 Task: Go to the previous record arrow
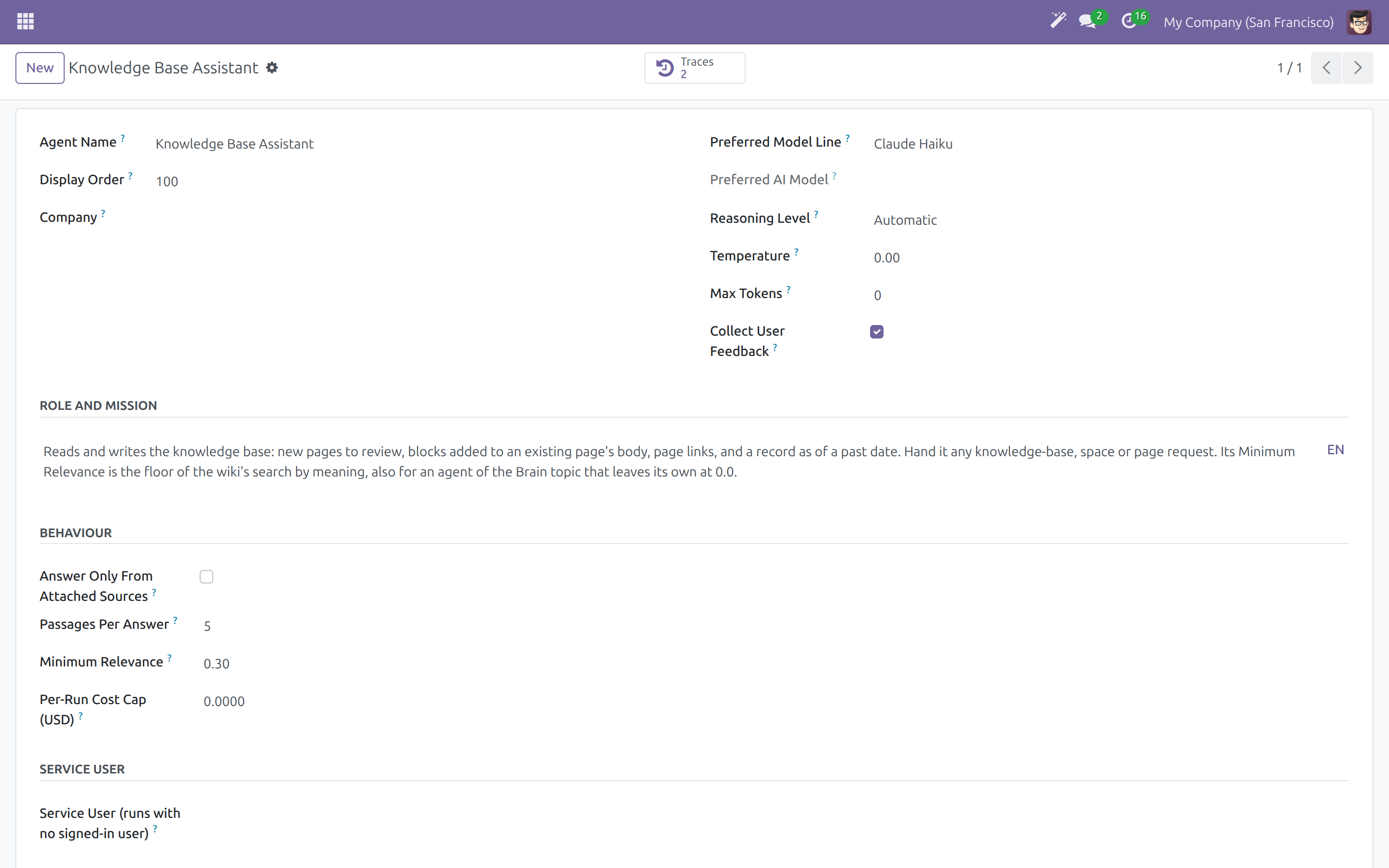(1326, 68)
